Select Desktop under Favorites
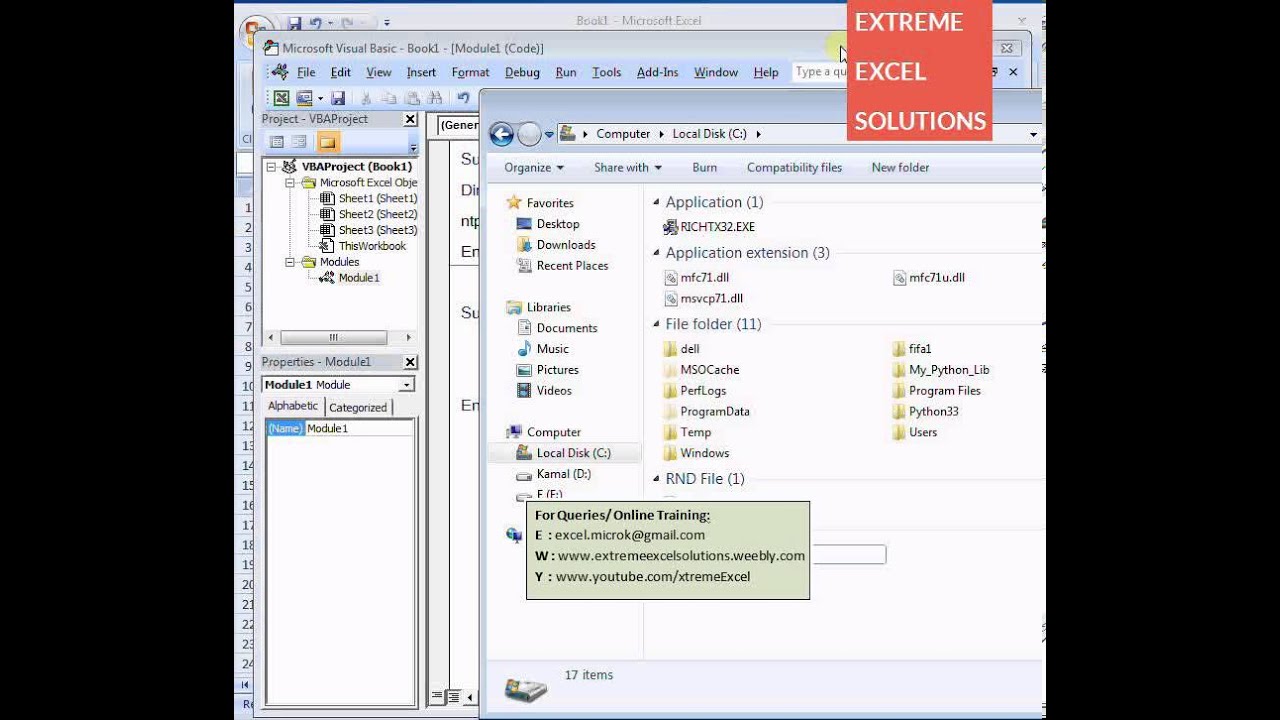Image resolution: width=1280 pixels, height=720 pixels. [557, 224]
